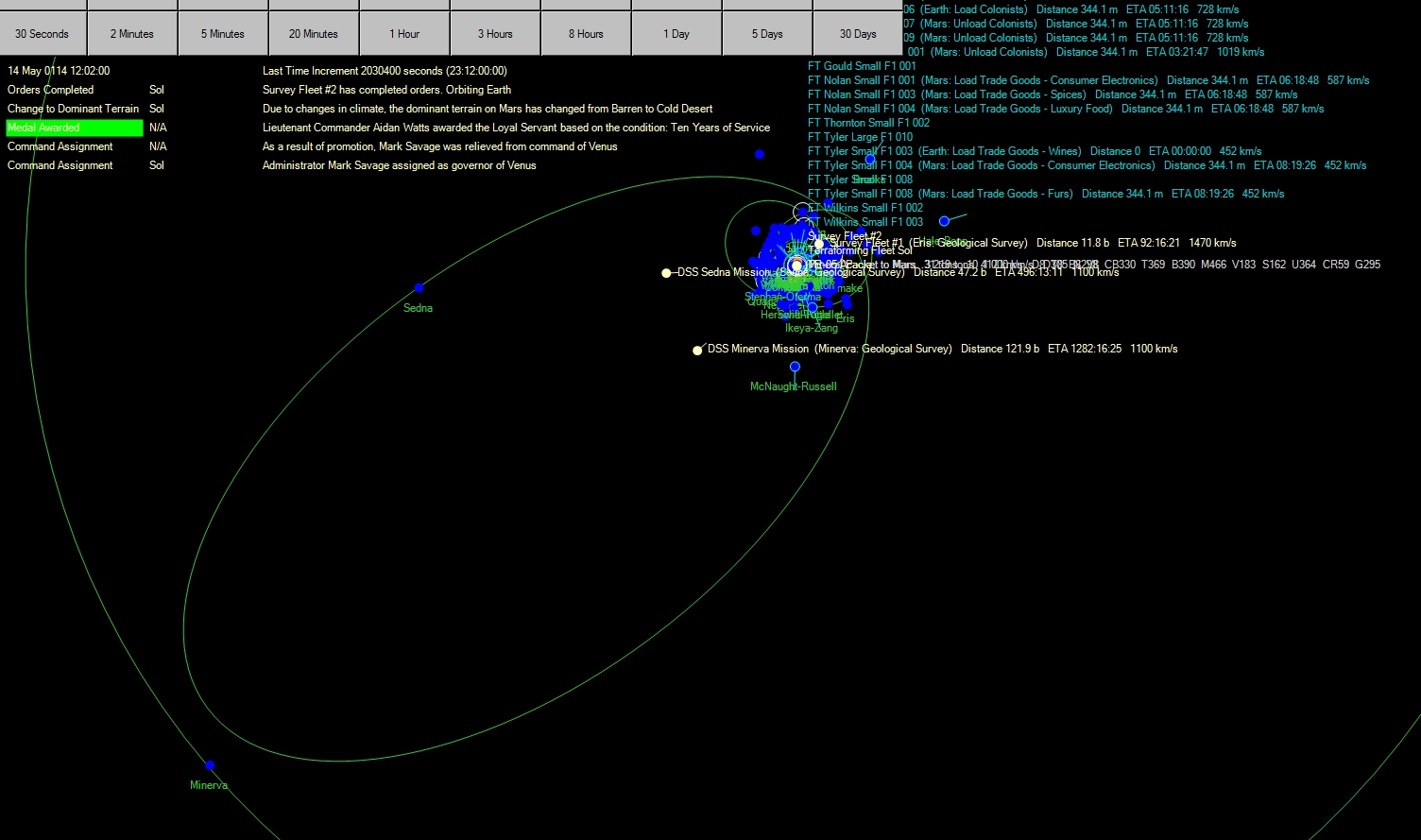Select the FT Gould Small F1 001 fleet
The image size is (1421, 840).
(863, 66)
